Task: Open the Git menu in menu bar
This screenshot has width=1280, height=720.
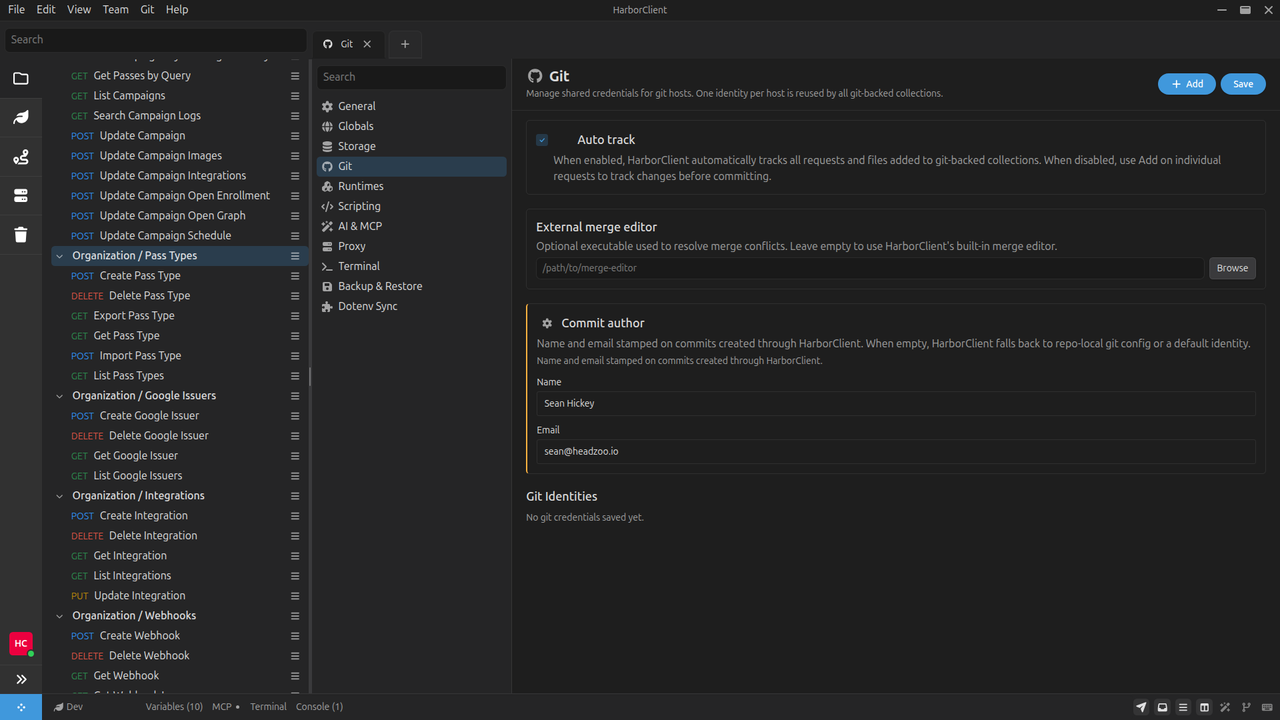Action: (147, 9)
